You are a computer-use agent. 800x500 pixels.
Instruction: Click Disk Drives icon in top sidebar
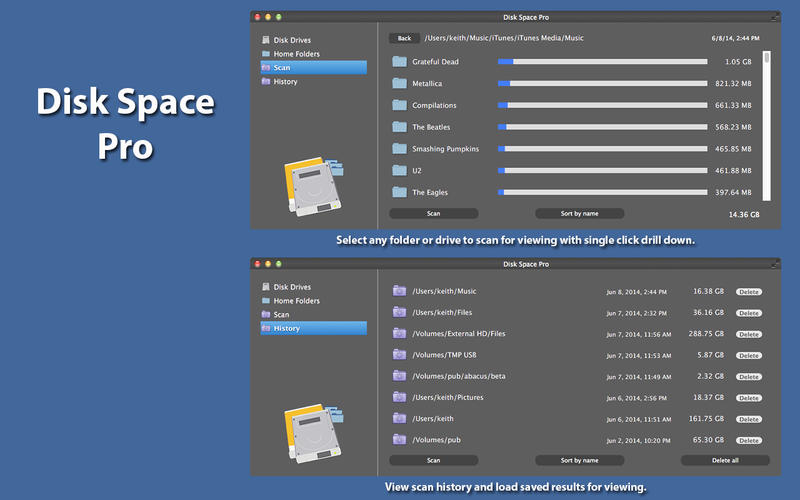coord(265,40)
